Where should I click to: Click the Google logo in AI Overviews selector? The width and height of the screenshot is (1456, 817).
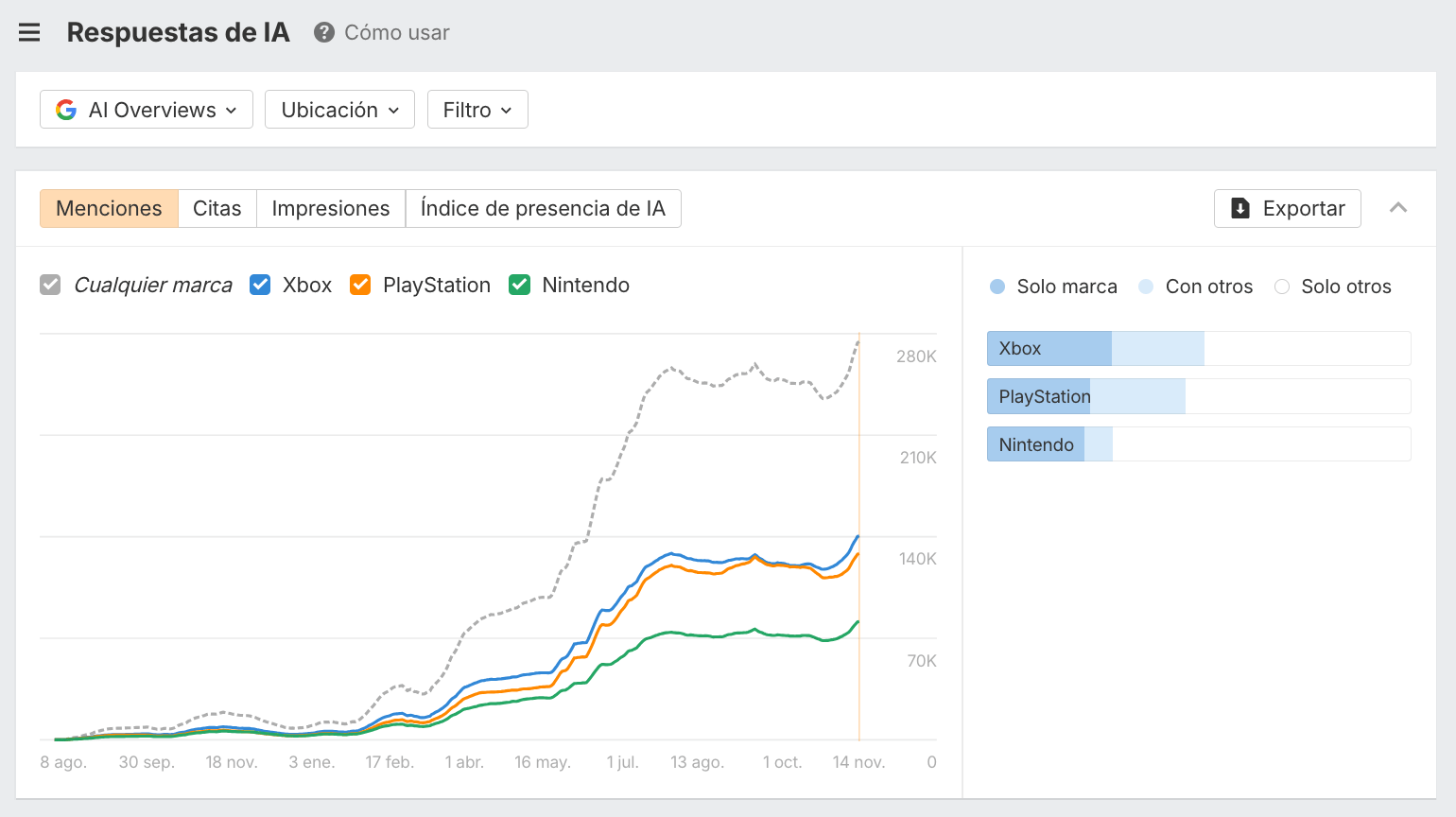point(65,109)
